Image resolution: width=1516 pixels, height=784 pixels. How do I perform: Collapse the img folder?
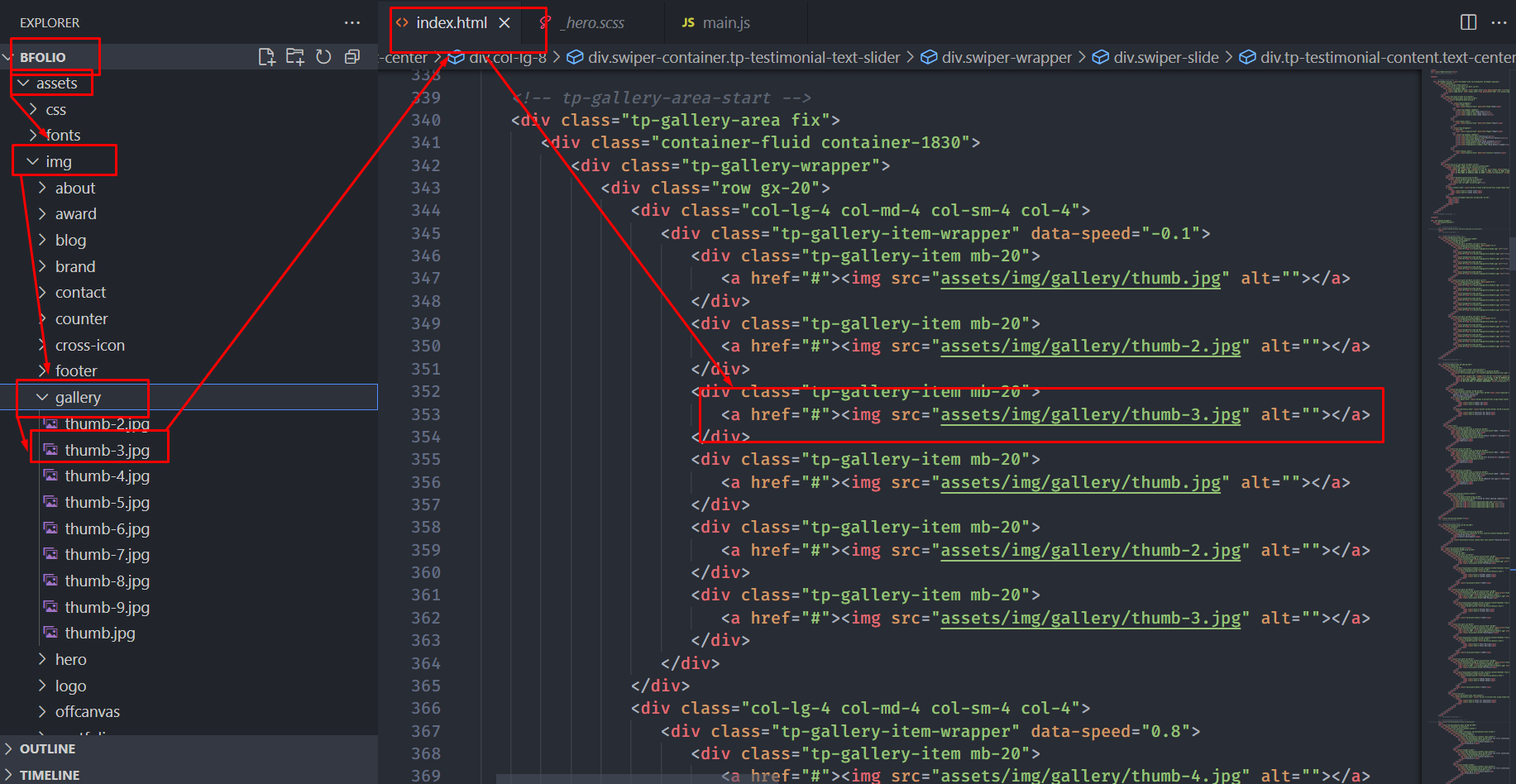point(58,162)
